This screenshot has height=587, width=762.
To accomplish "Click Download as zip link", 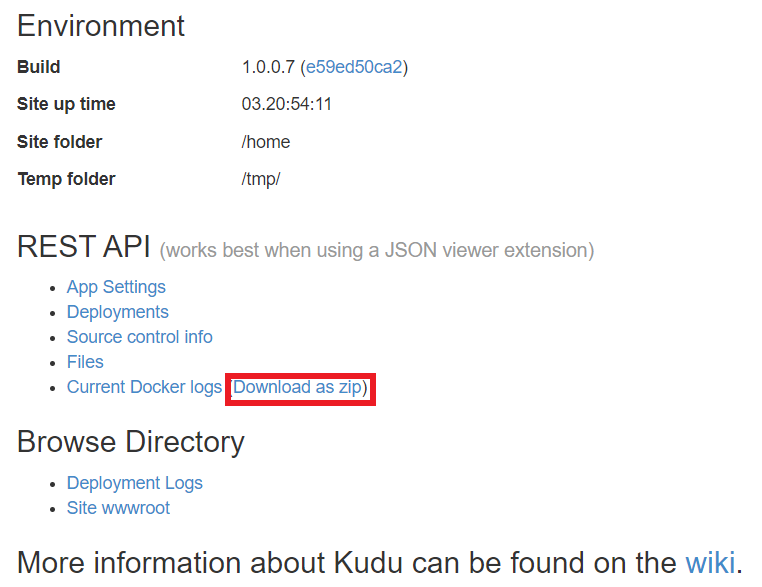I will (x=298, y=387).
